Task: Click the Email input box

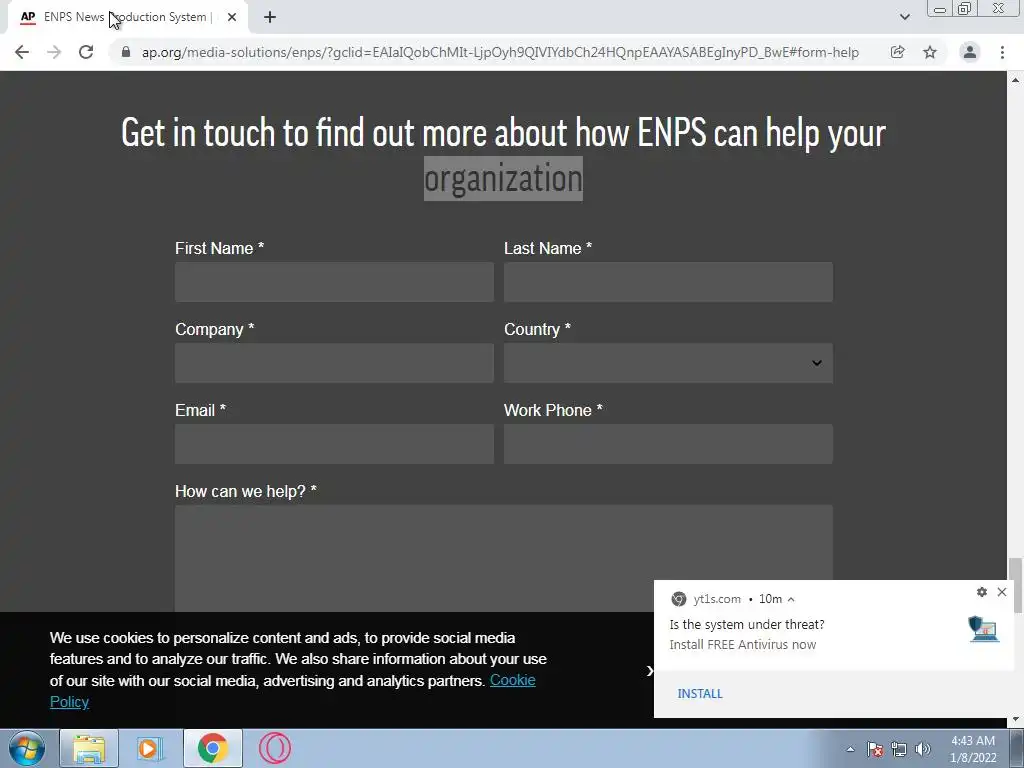Action: (334, 444)
